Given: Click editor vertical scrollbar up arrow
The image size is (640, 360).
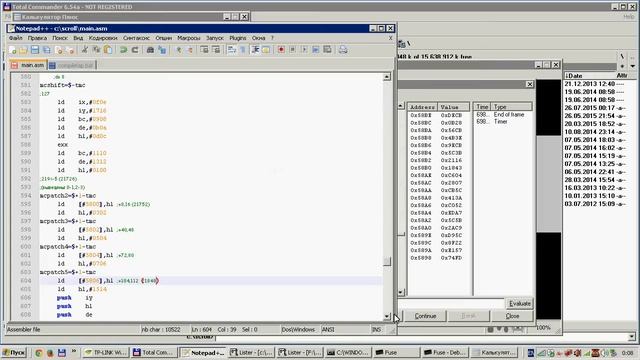Looking at the screenshot, I should [x=387, y=77].
